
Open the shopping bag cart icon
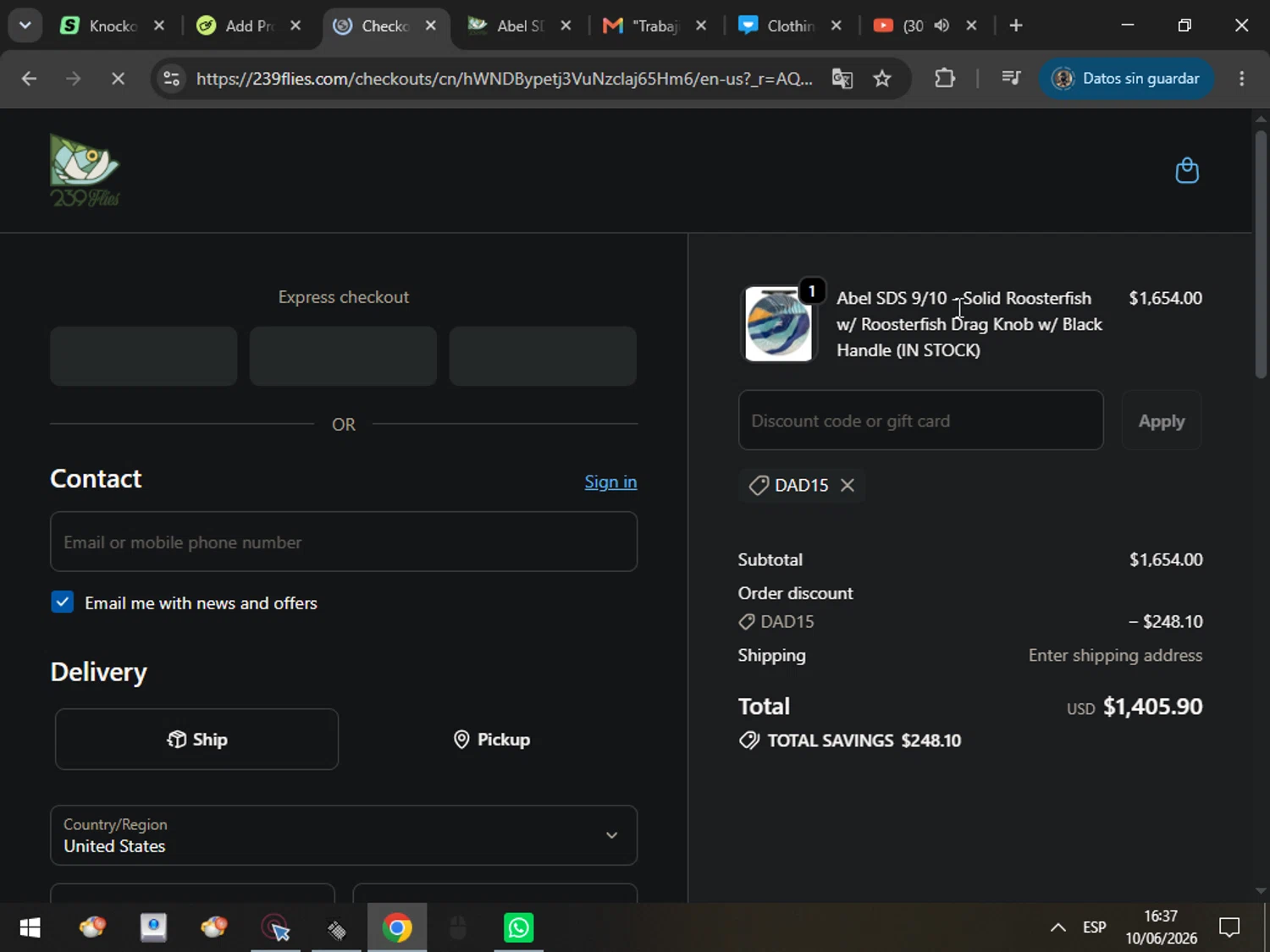pyautogui.click(x=1187, y=171)
